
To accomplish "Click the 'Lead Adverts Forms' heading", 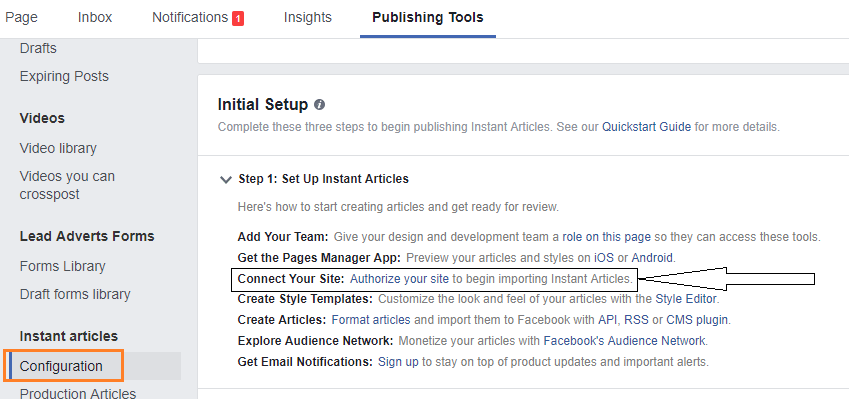I will [87, 237].
